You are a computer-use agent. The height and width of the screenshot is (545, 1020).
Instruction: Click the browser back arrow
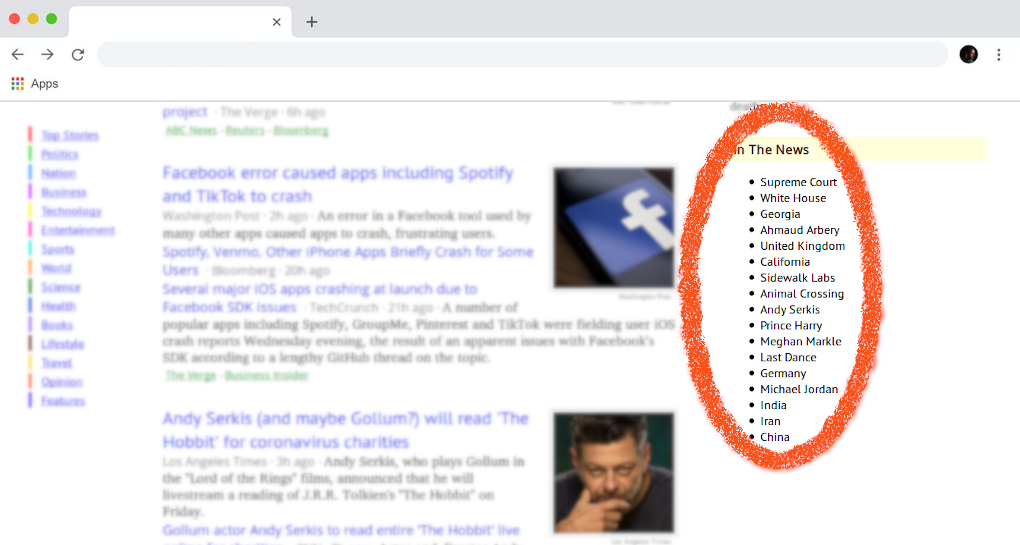[17, 54]
